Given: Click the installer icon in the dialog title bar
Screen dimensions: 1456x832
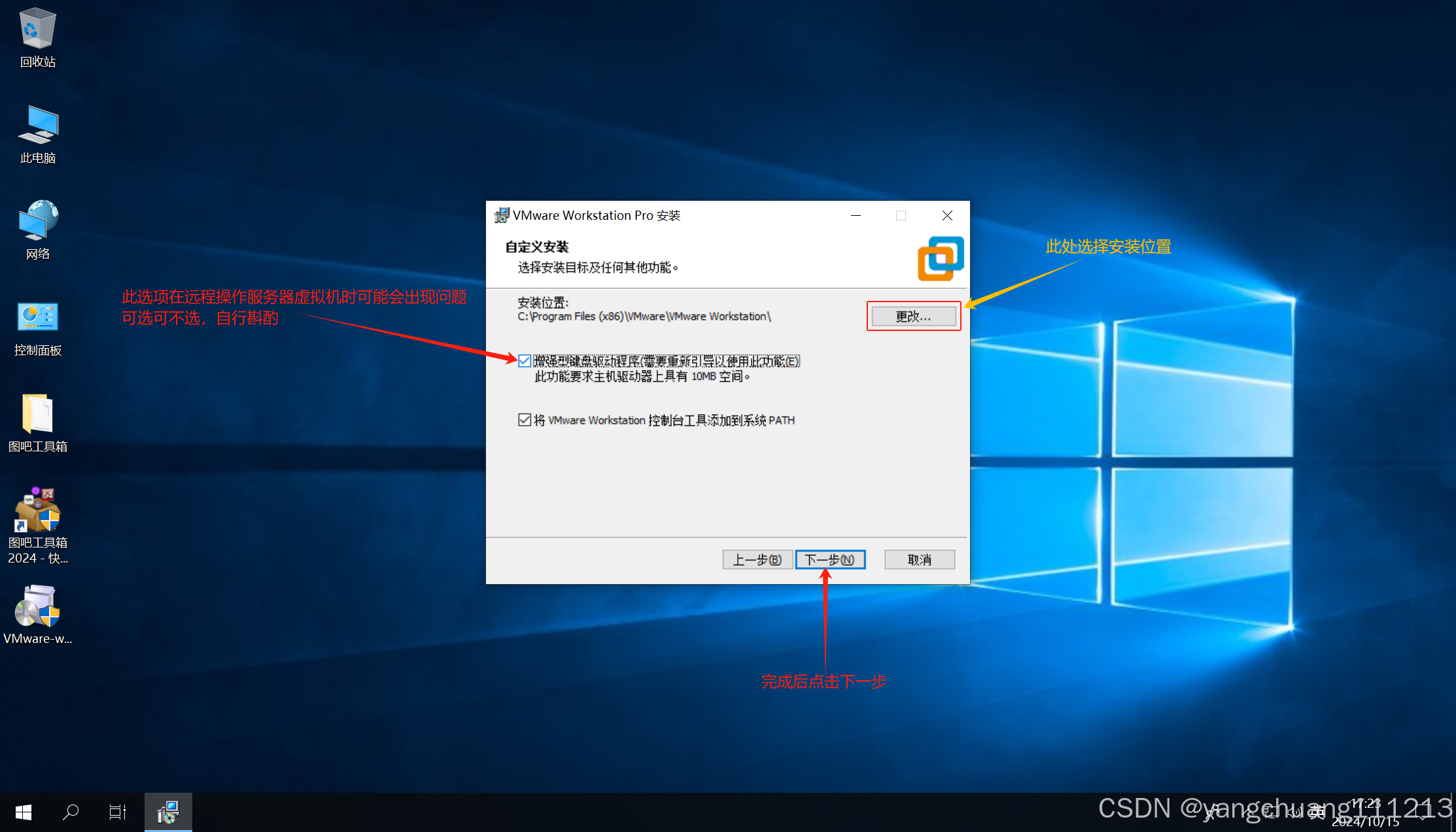Looking at the screenshot, I should tap(502, 215).
